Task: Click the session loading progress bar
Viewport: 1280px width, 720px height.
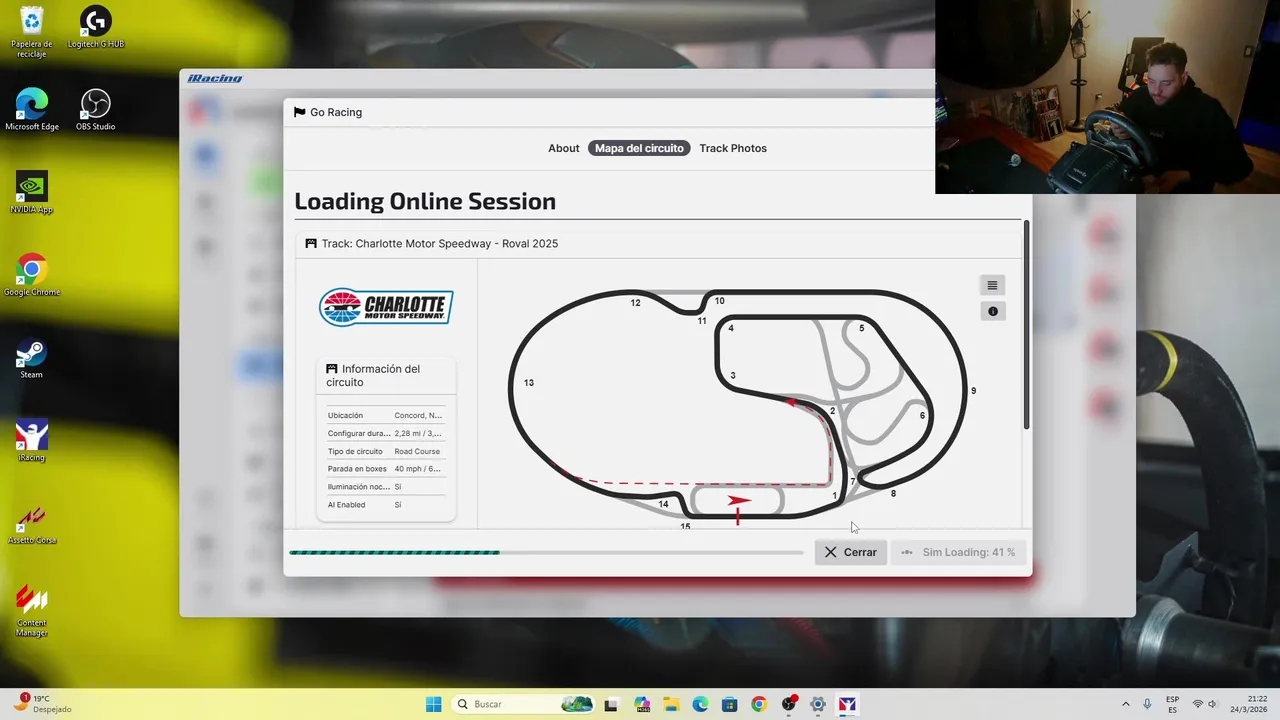Action: click(546, 552)
